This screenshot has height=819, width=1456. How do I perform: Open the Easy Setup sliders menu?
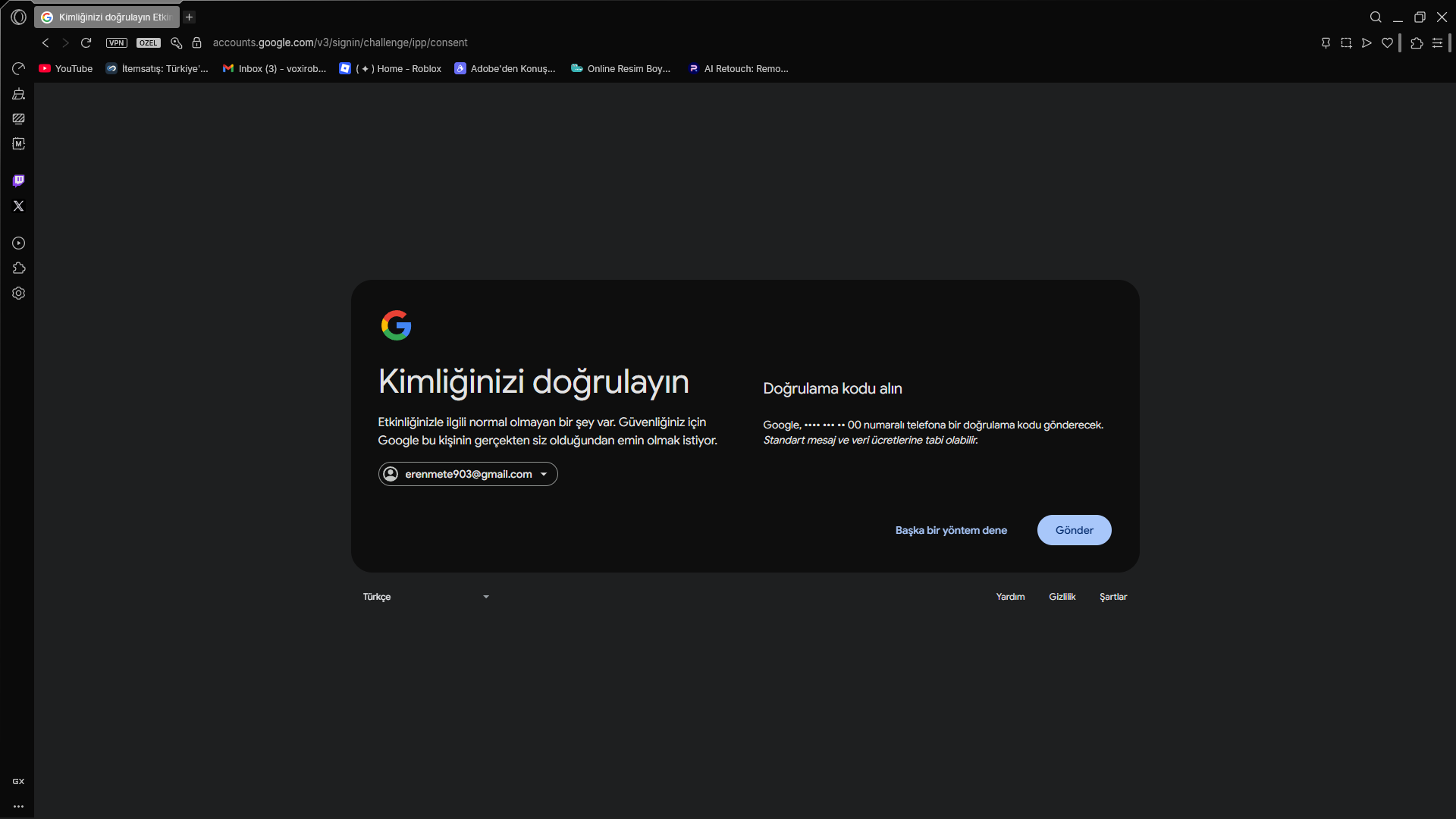[1437, 42]
